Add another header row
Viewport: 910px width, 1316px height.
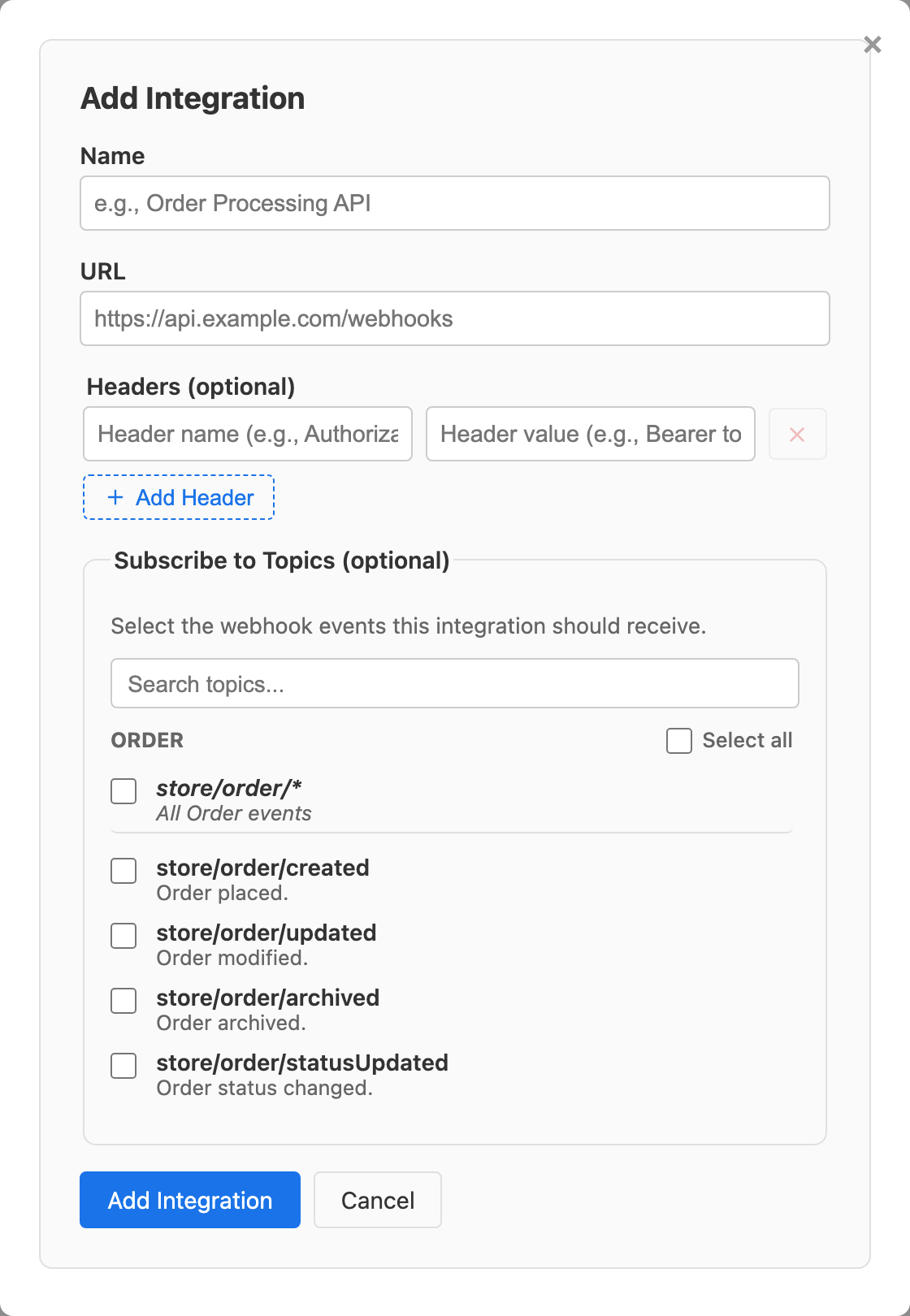pyautogui.click(x=179, y=497)
